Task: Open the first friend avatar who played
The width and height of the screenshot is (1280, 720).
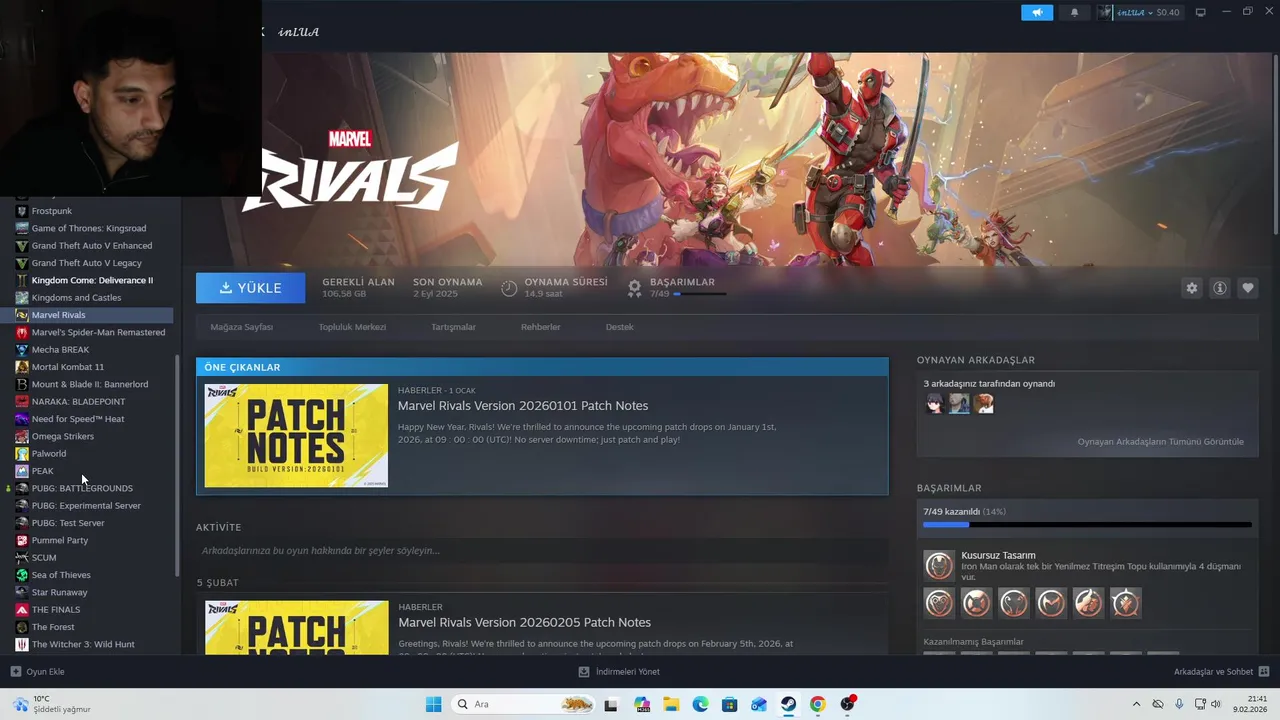Action: tap(935, 403)
